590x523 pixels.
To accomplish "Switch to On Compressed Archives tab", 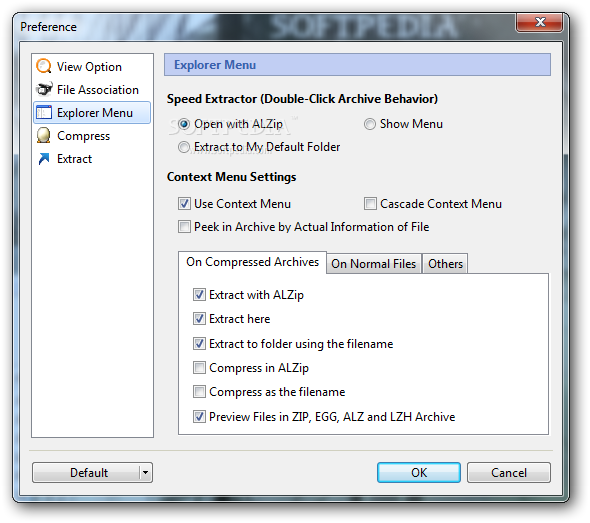I will [x=252, y=262].
